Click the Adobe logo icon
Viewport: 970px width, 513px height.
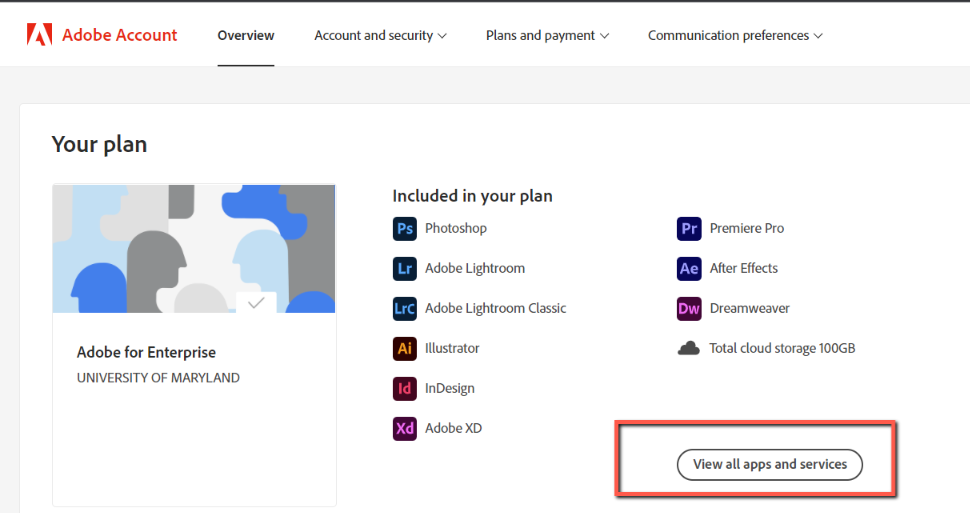(40, 35)
